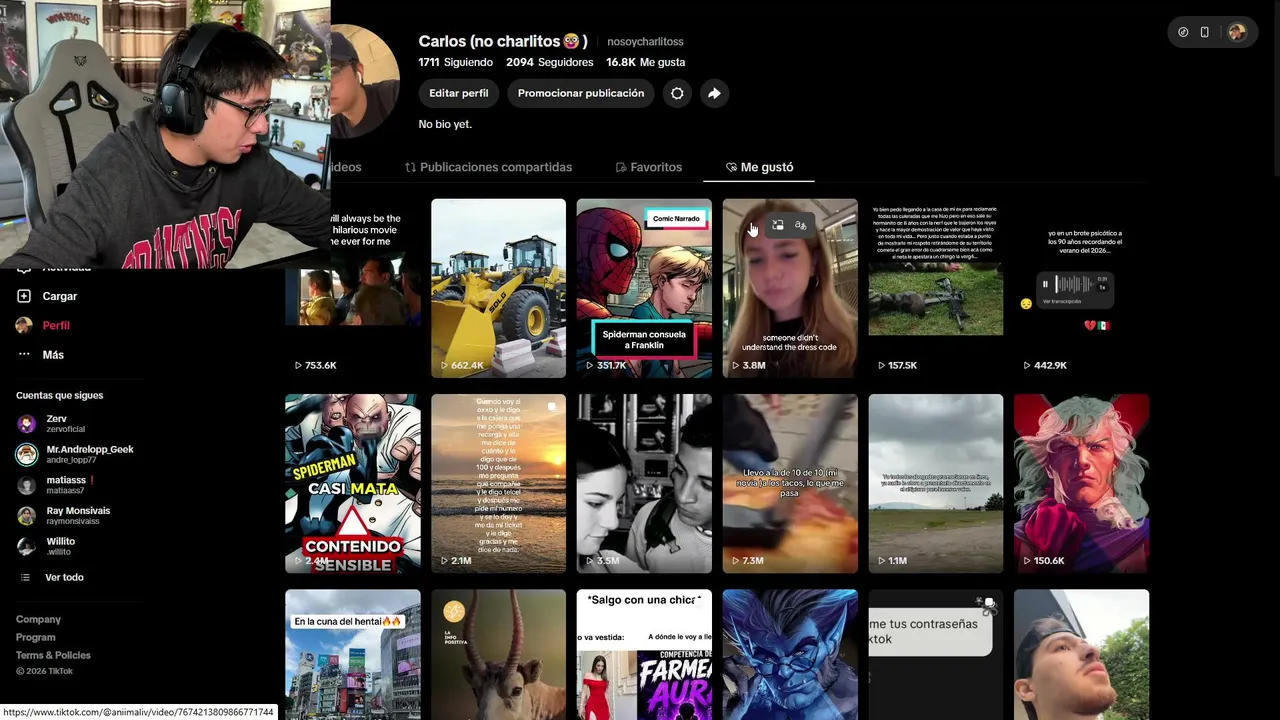Open the man looking up selfie video

pyautogui.click(x=1081, y=654)
